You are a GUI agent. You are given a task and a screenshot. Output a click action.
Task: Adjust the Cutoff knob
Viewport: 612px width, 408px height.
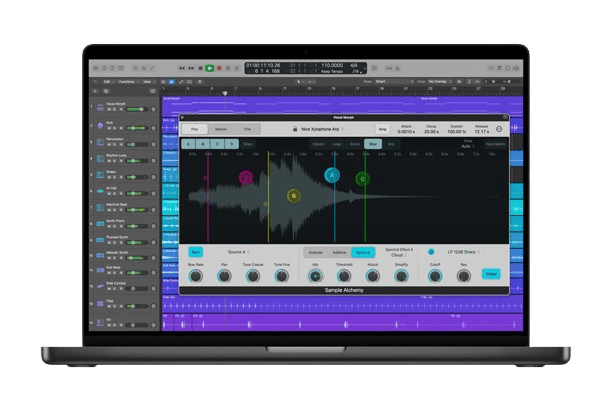pos(432,275)
